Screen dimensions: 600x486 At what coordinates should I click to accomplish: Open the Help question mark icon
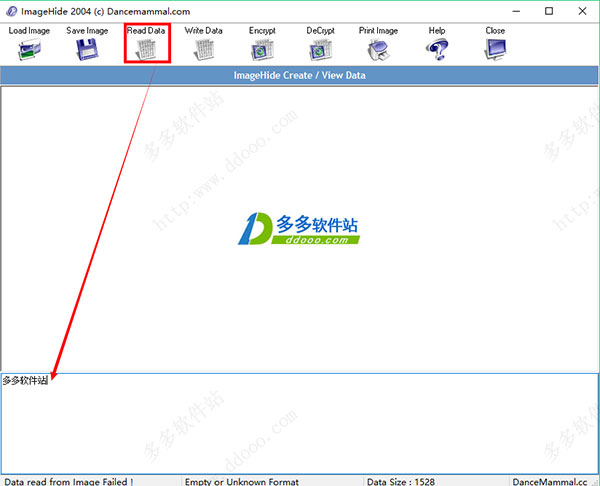pyautogui.click(x=437, y=50)
